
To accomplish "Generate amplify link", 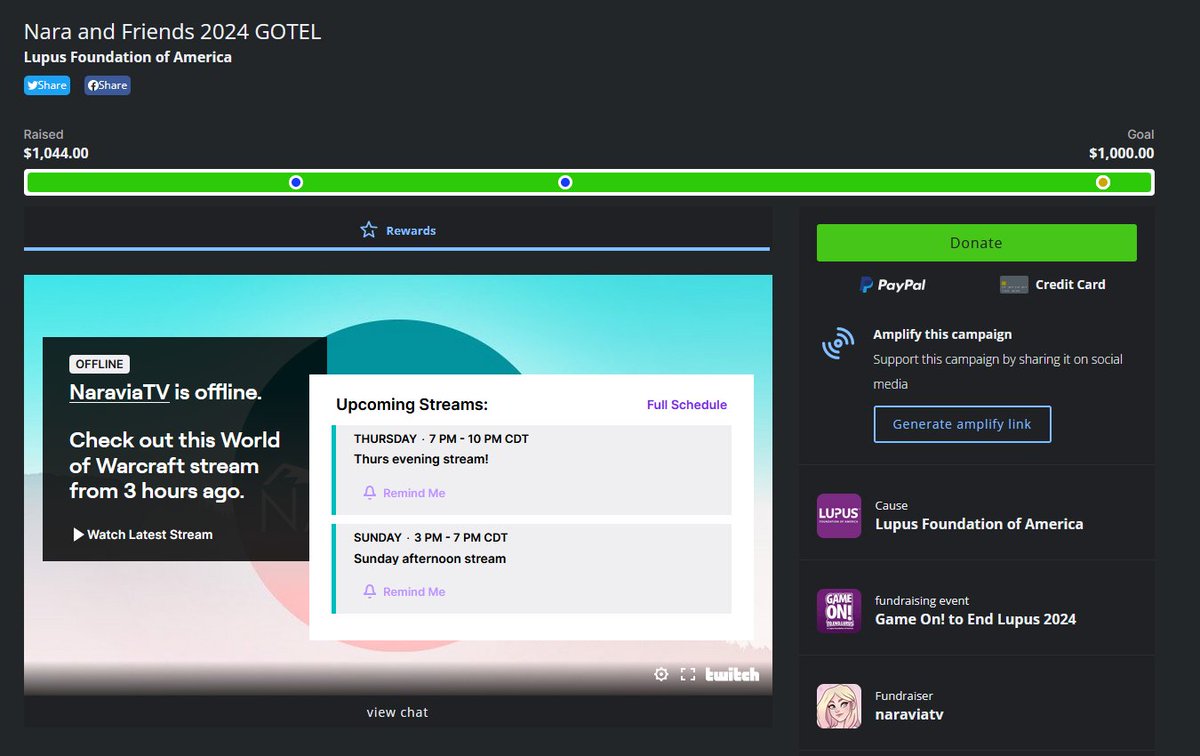I will click(x=962, y=424).
